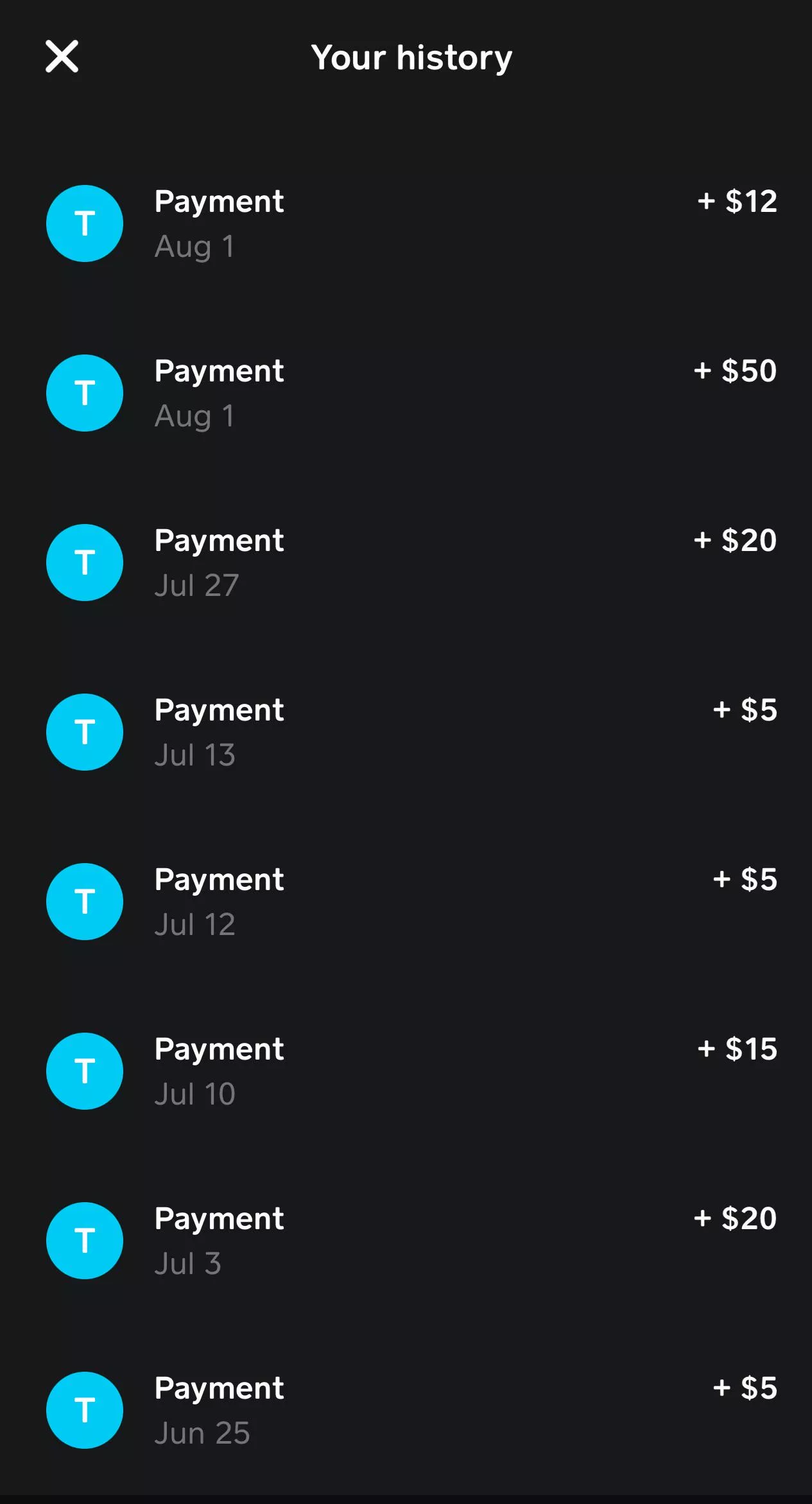Close the history screen with X icon
812x1504 pixels.
[x=62, y=57]
